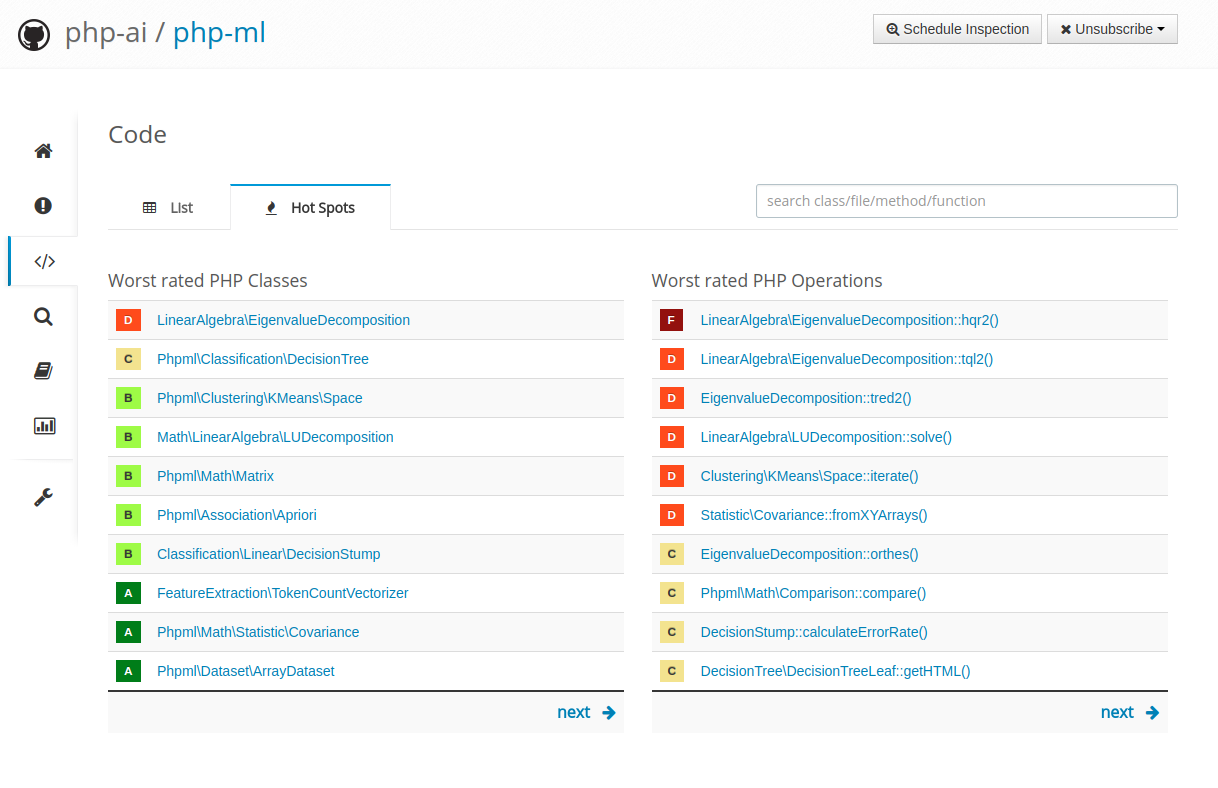Click the Schedule Inspection button
The width and height of the screenshot is (1218, 788).
[x=957, y=29]
